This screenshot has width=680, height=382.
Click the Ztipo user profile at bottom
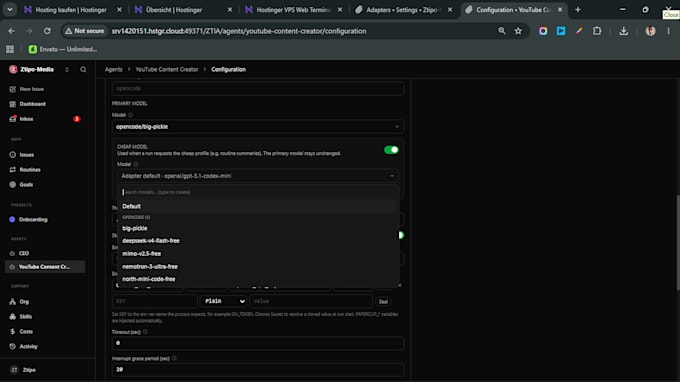[x=29, y=370]
